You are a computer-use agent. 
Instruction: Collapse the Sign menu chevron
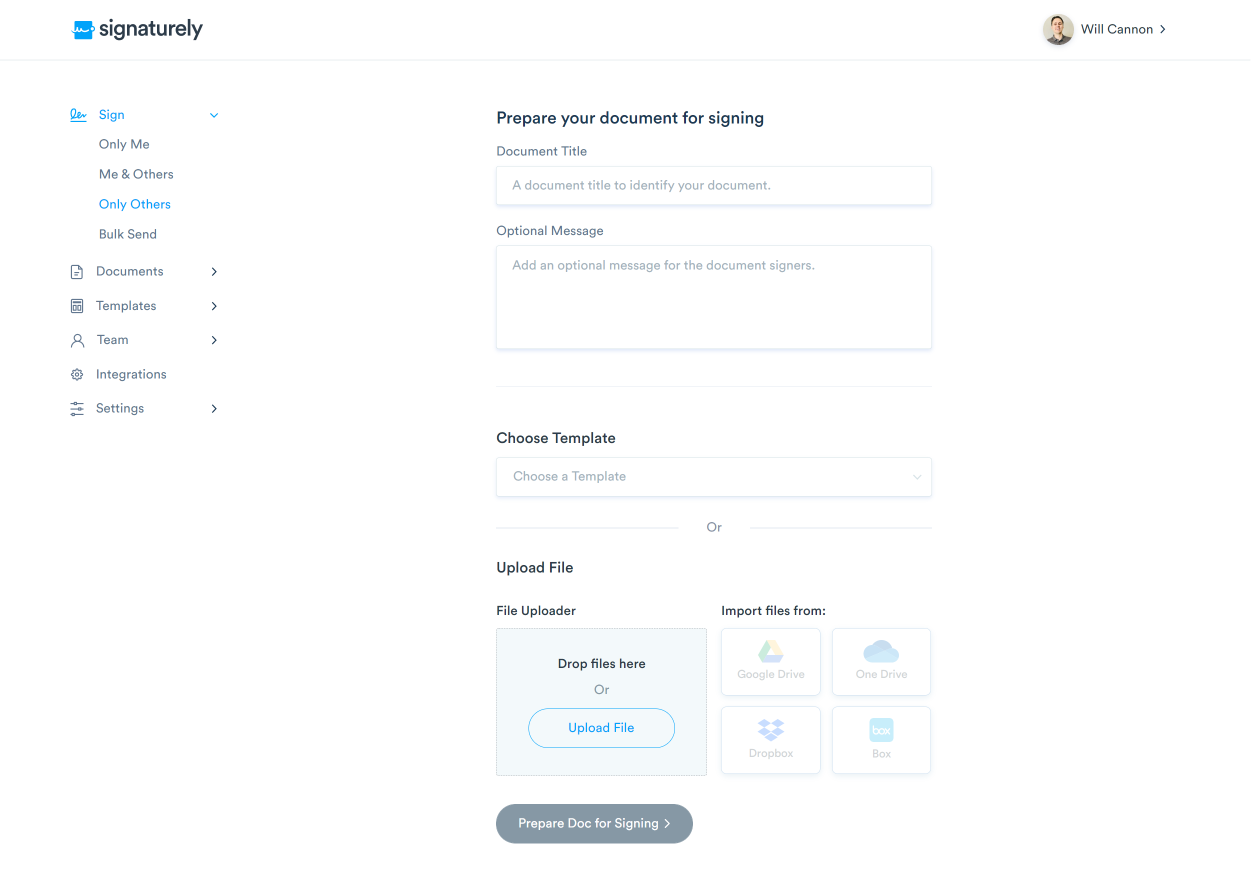[x=214, y=116]
